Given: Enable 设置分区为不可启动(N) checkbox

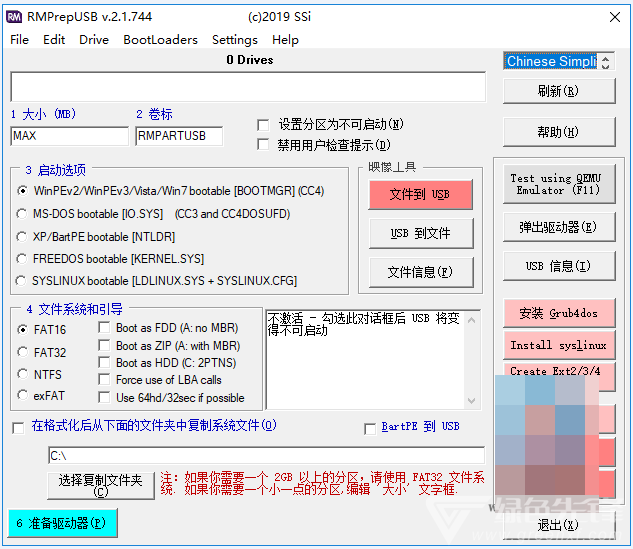Looking at the screenshot, I should point(263,125).
